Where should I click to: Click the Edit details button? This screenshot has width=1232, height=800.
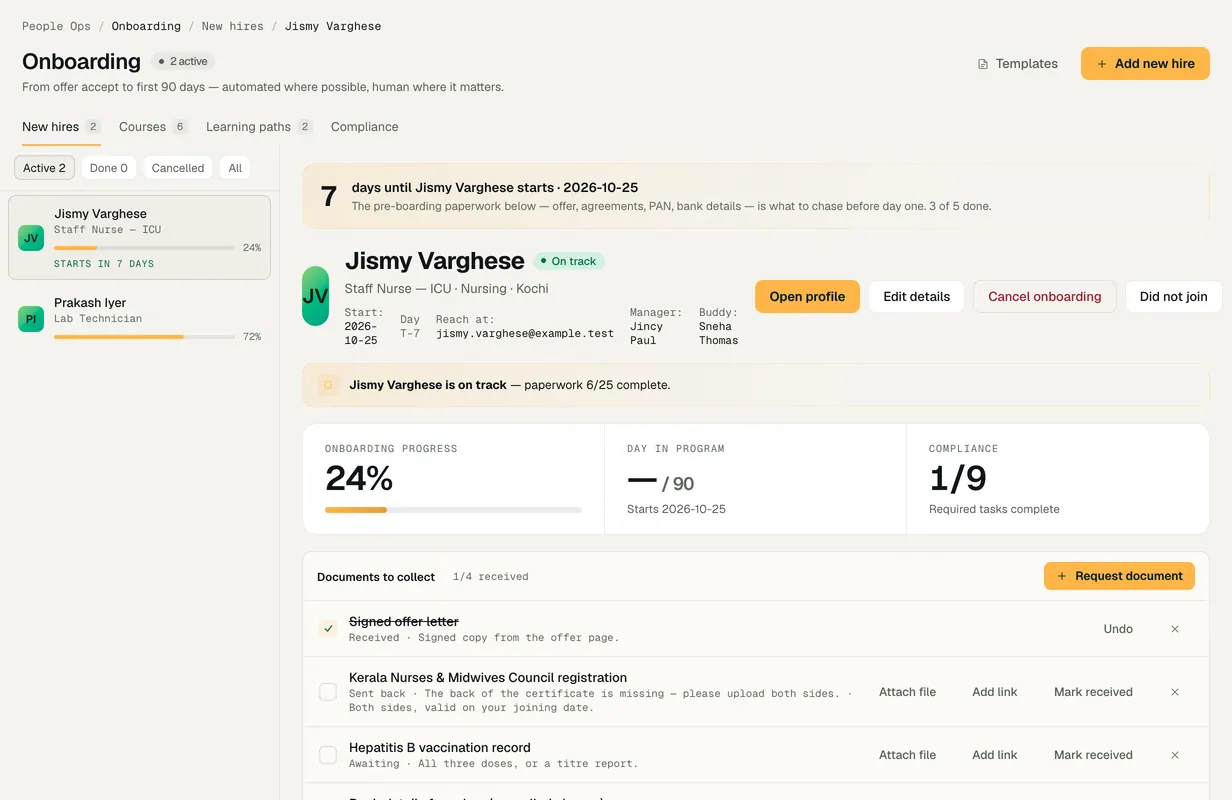tap(916, 297)
